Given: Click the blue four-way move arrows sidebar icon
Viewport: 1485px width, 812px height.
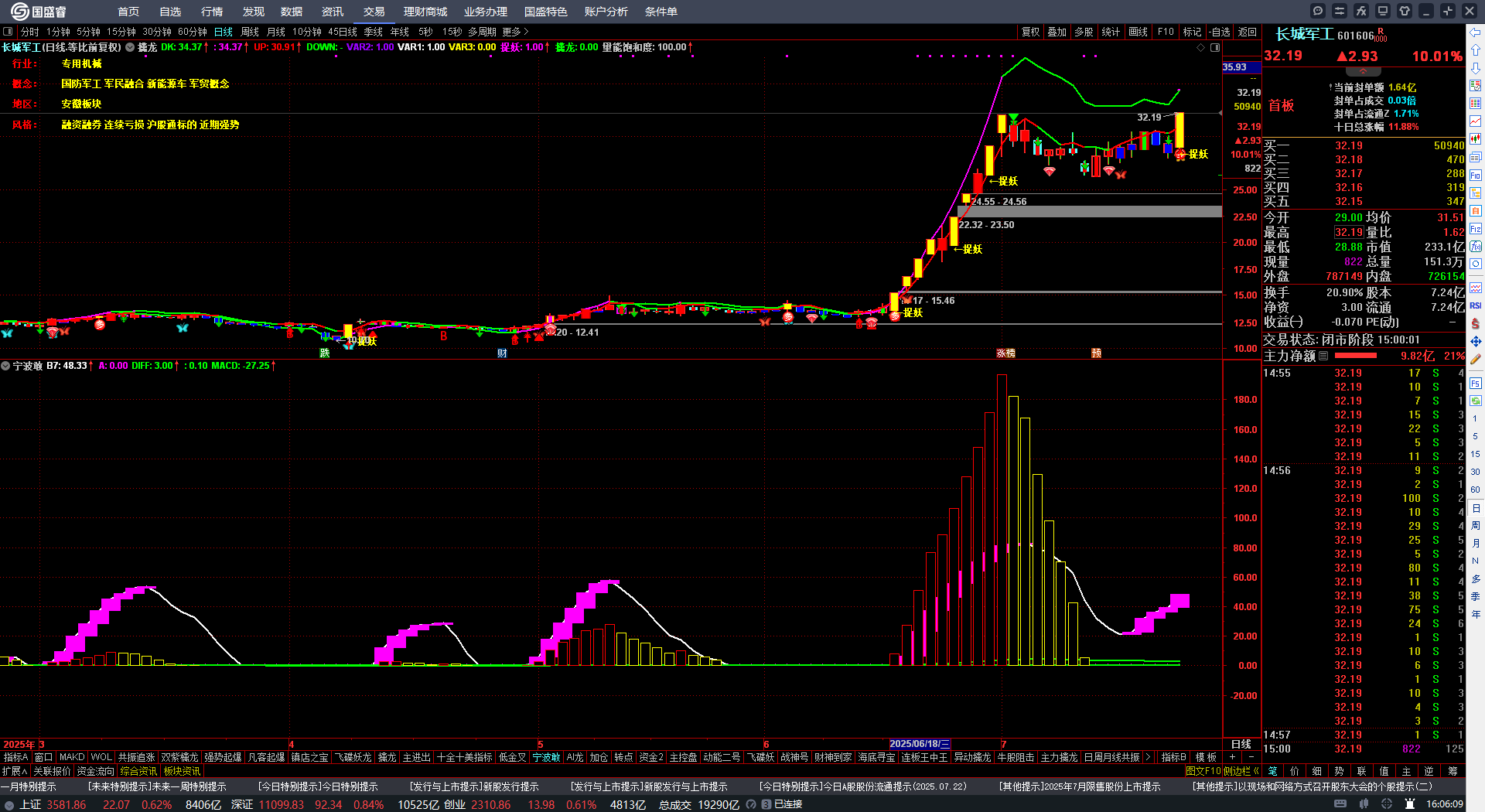Looking at the screenshot, I should click(x=1476, y=341).
